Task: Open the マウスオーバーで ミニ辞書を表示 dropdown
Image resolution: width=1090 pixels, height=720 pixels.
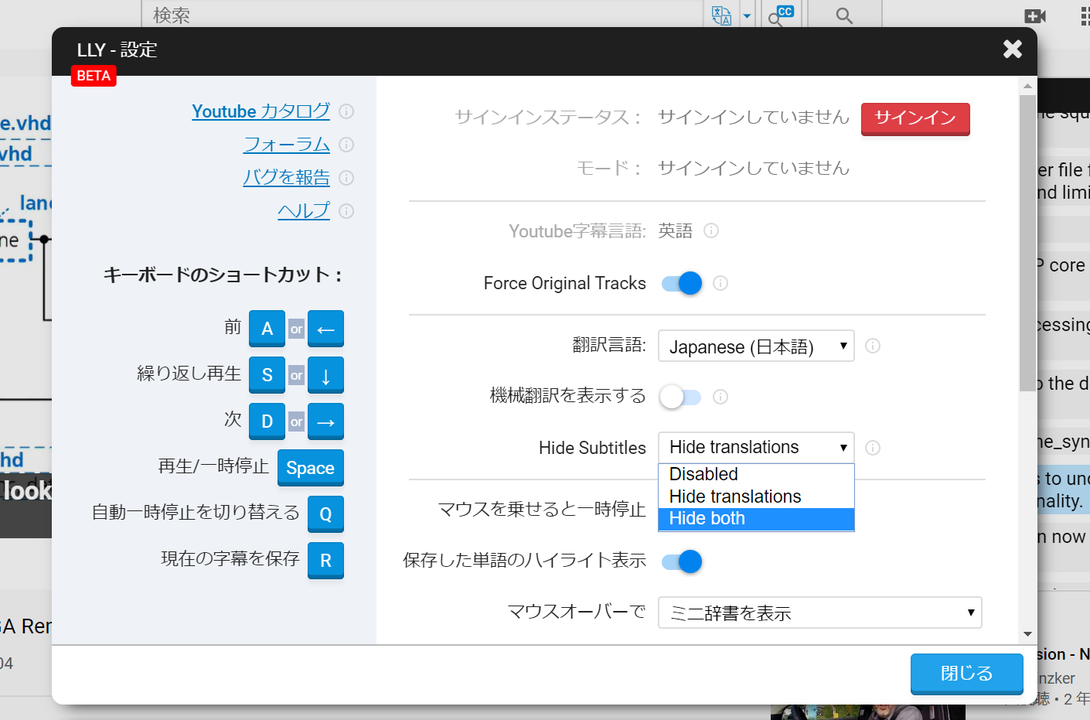Action: click(x=820, y=613)
